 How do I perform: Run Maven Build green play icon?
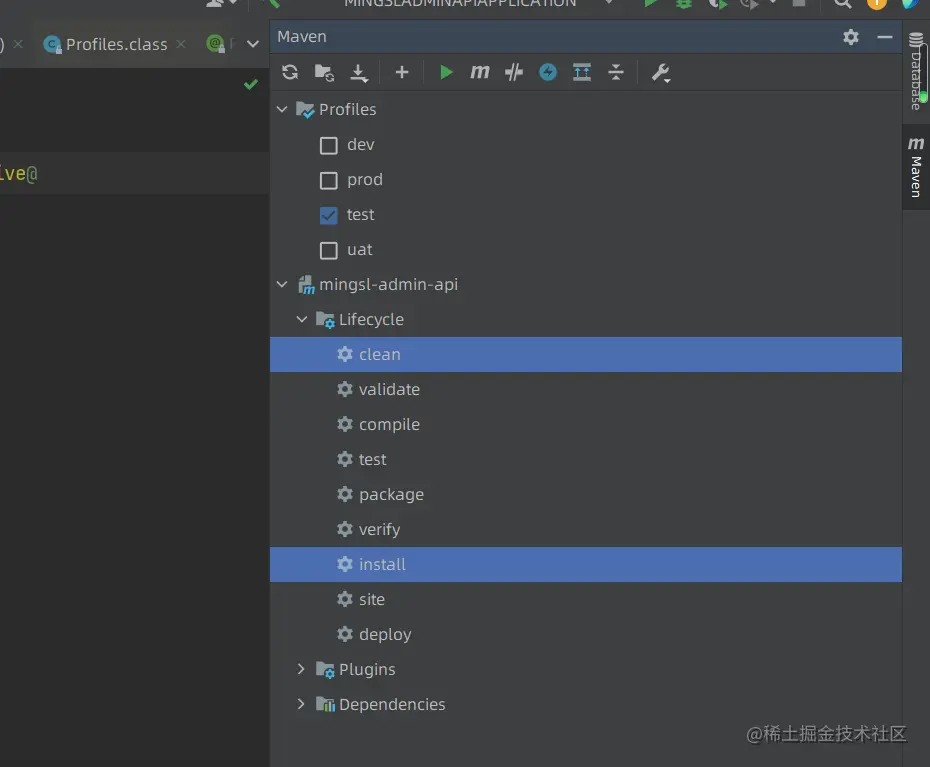coord(445,72)
